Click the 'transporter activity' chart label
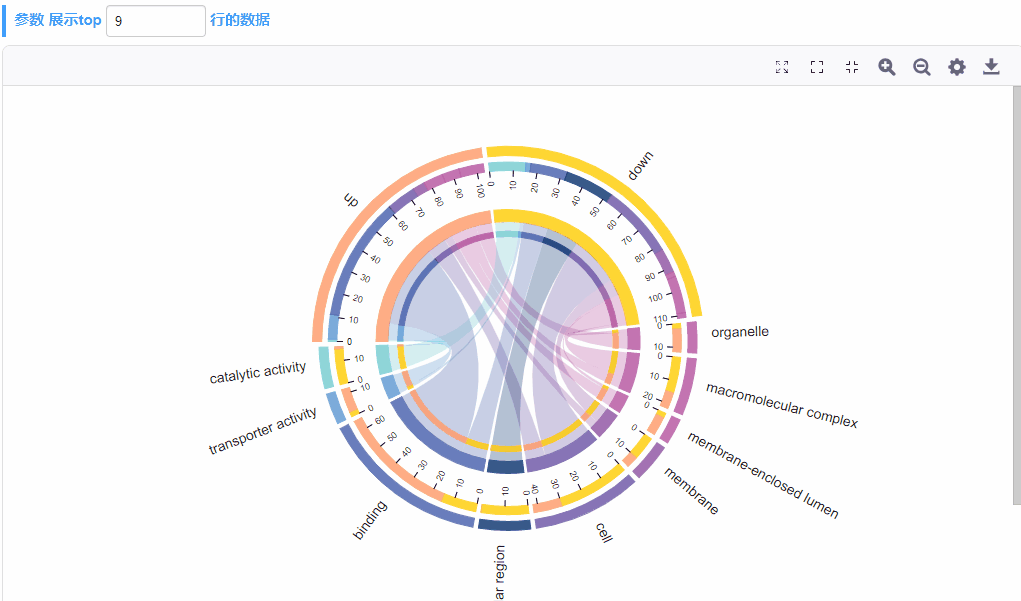Viewport: 1021px width, 601px height. (262, 430)
